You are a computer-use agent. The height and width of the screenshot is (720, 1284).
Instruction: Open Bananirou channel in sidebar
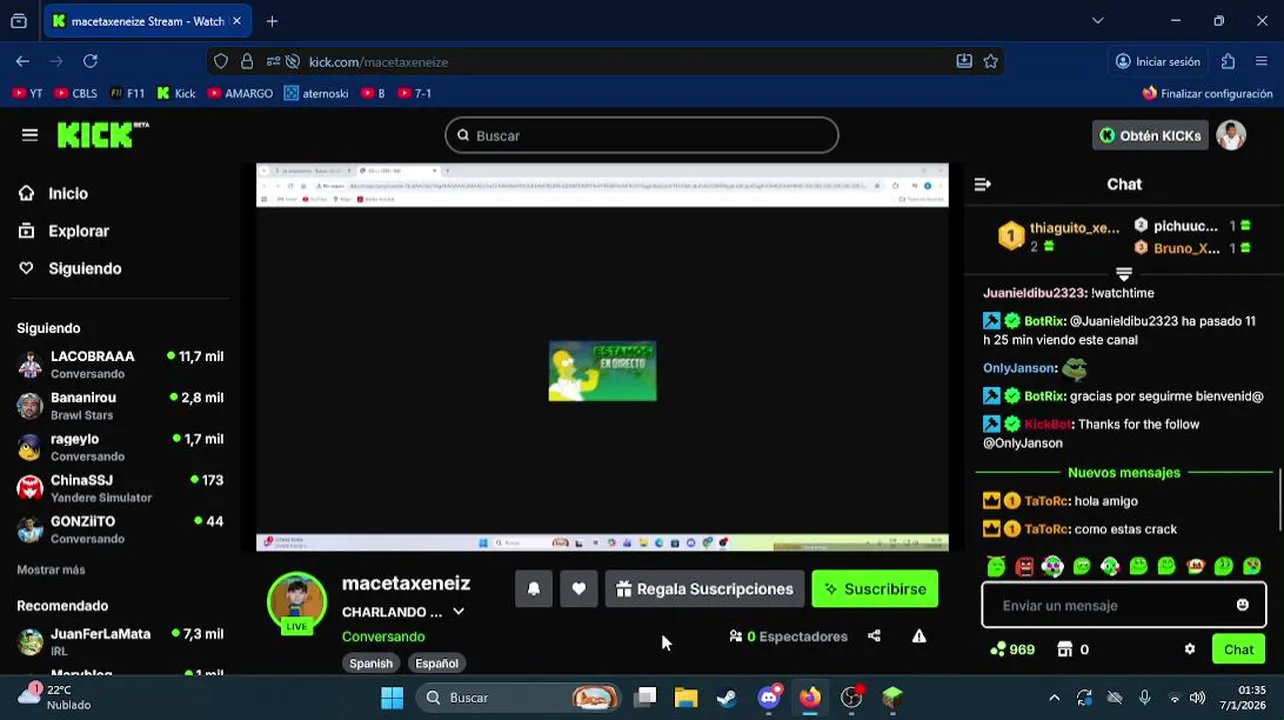tap(120, 405)
